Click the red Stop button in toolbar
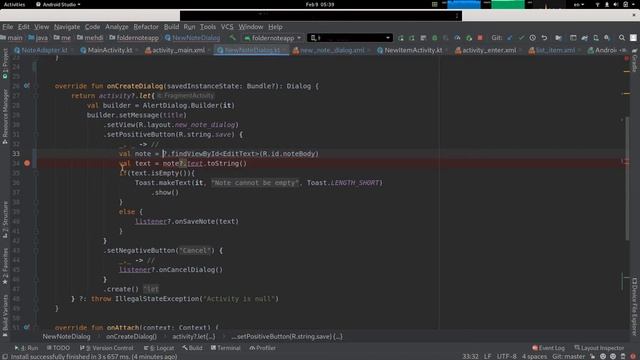The height and width of the screenshot is (360, 640). (480, 38)
